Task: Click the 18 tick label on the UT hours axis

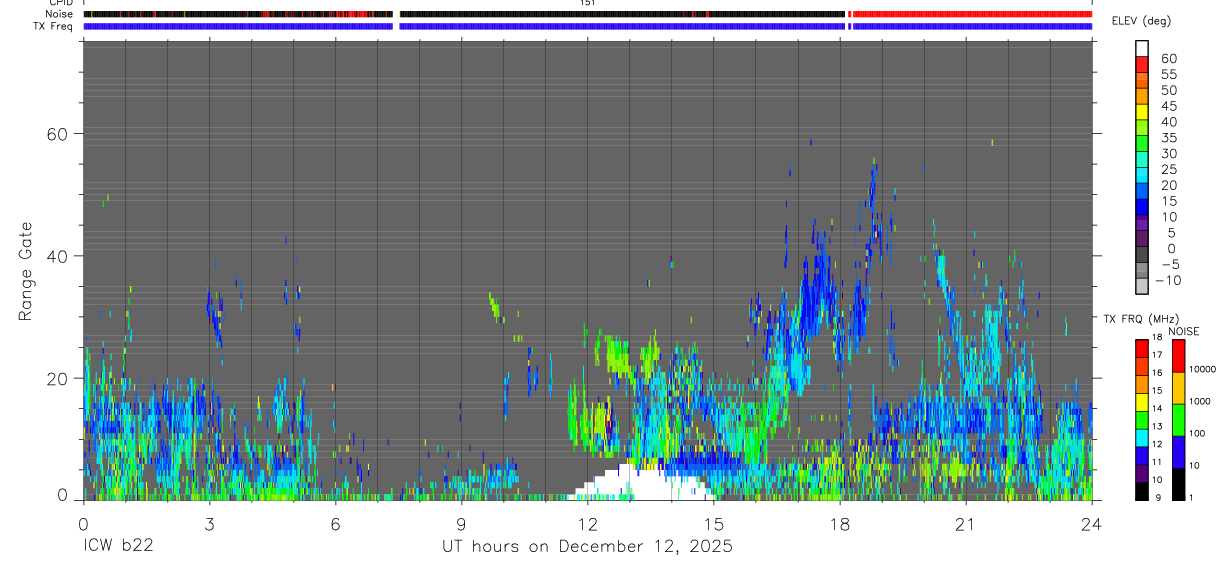Action: (x=840, y=523)
